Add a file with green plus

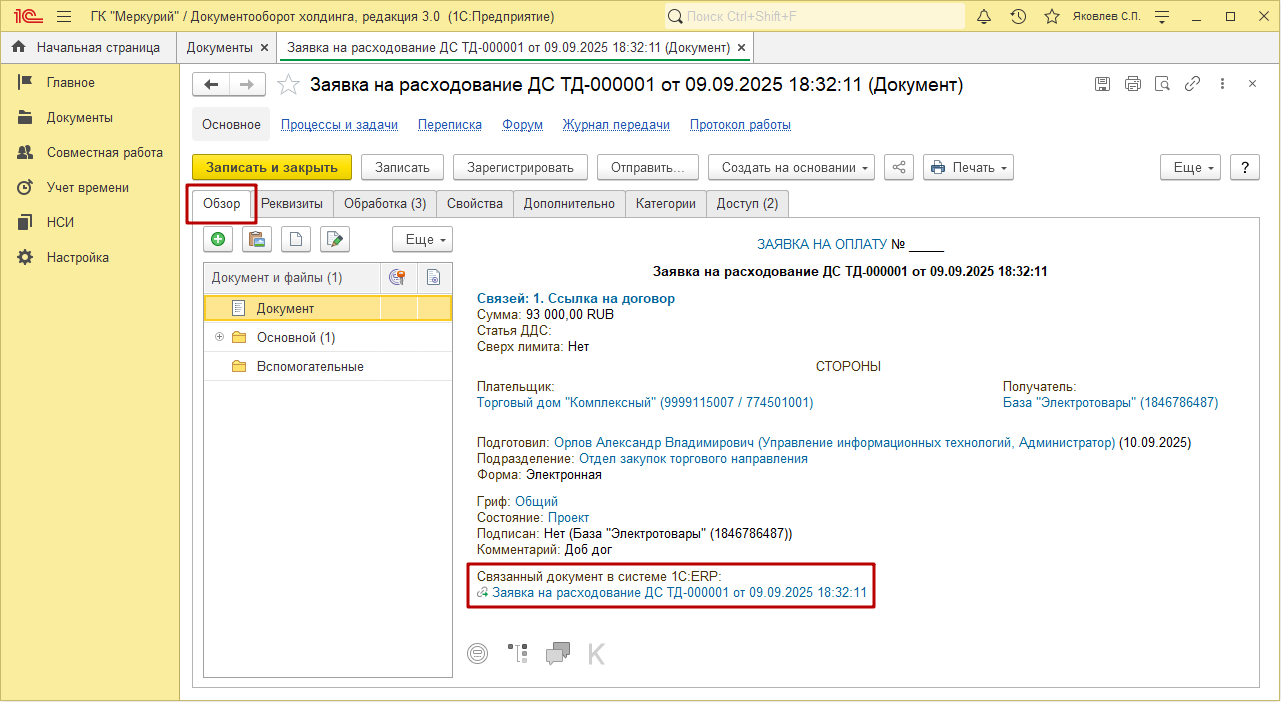click(218, 239)
